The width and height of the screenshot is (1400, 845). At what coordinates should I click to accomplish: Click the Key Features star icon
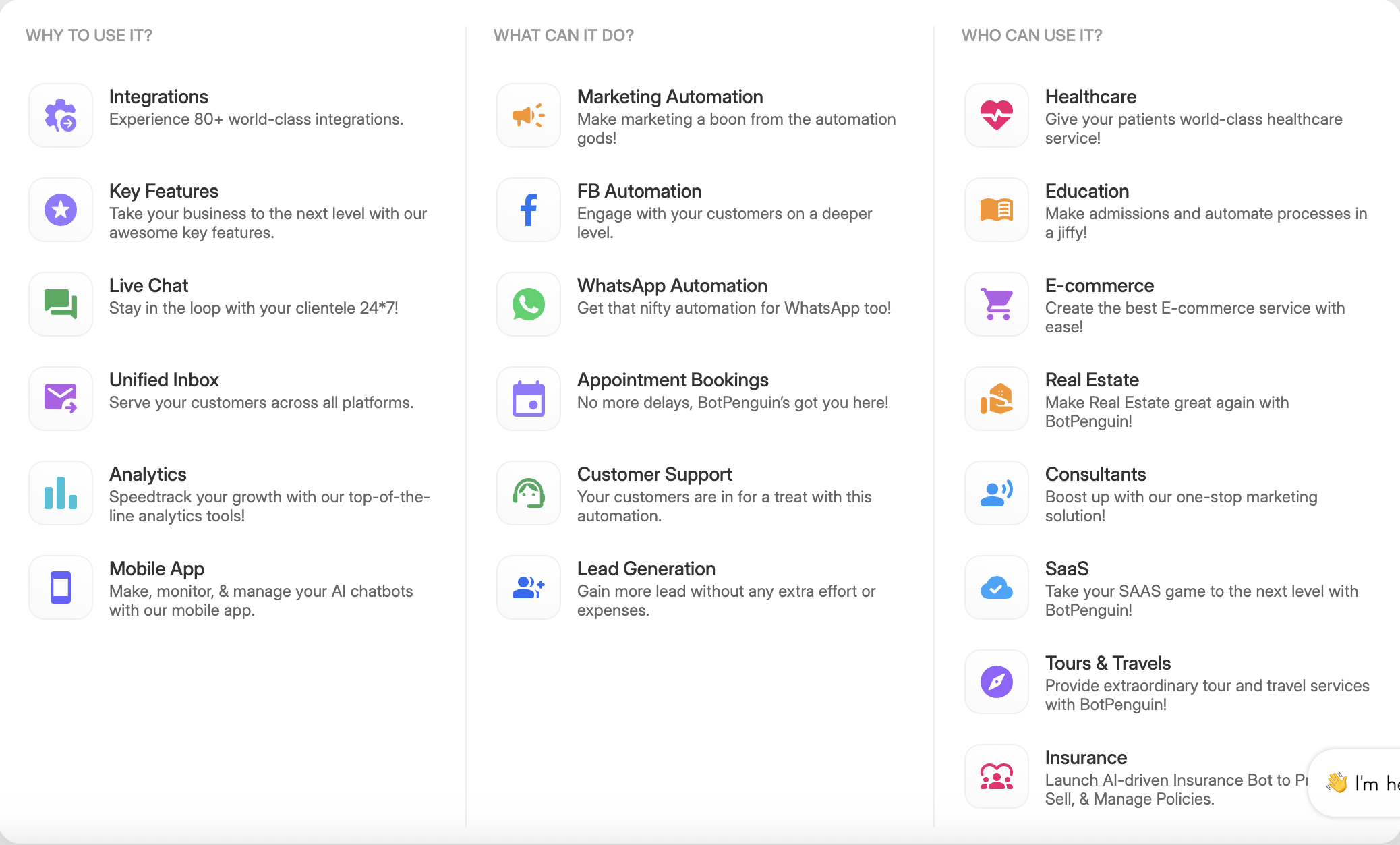click(61, 210)
